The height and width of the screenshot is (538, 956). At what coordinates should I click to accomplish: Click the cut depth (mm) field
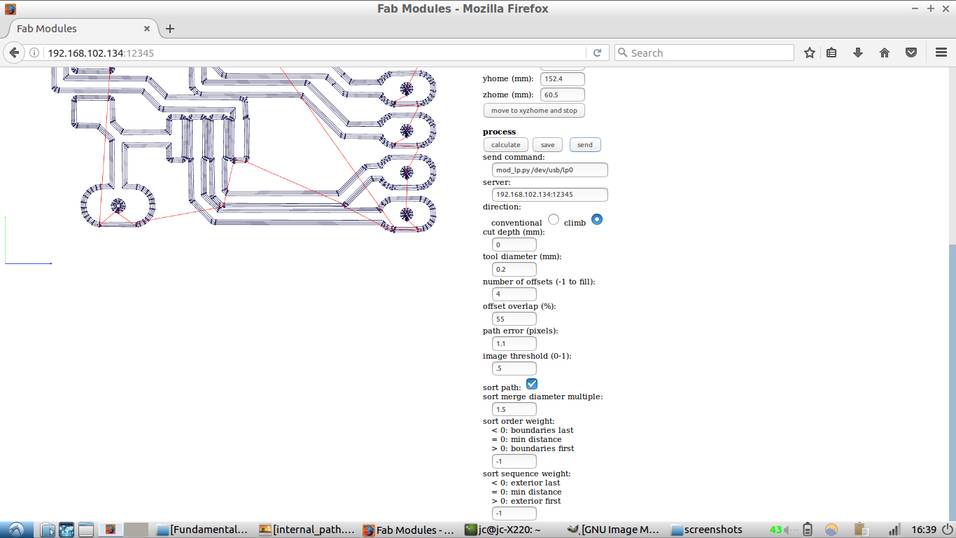(514, 245)
